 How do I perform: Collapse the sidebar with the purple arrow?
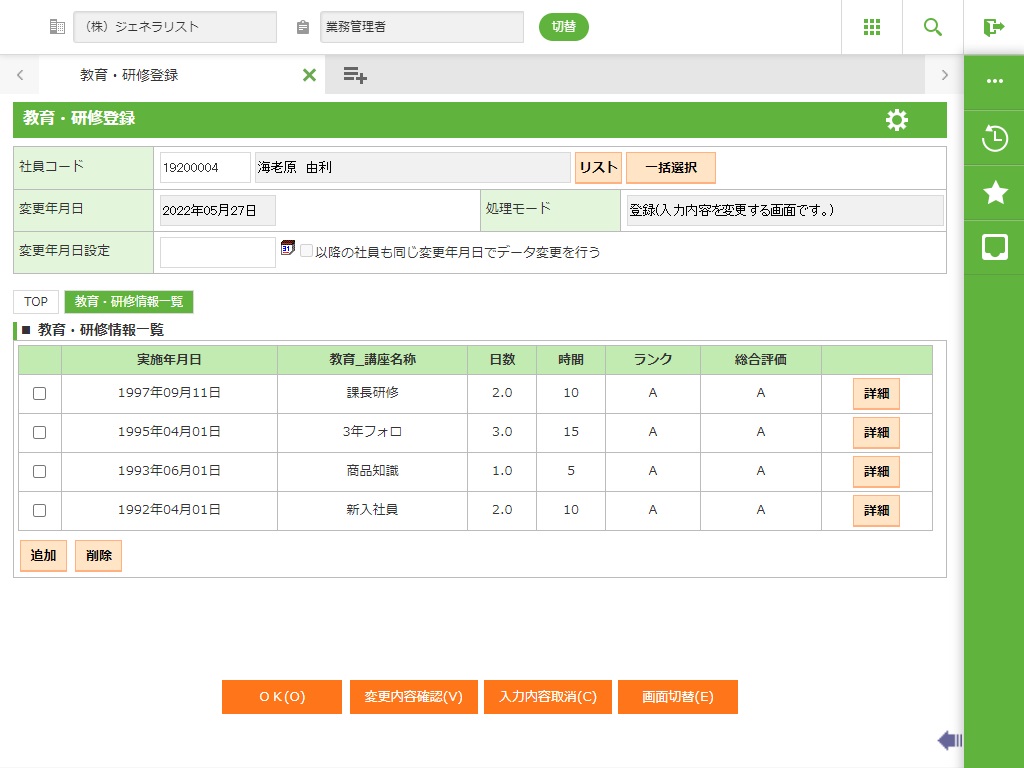click(949, 740)
